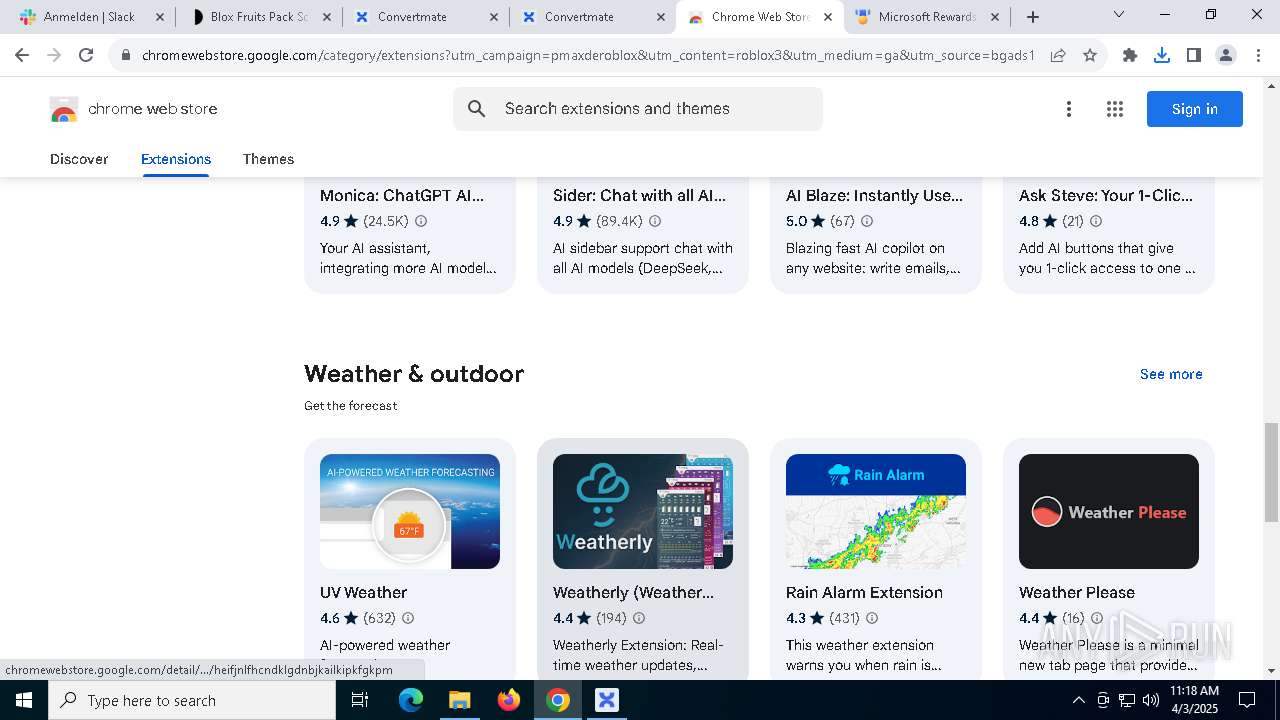Viewport: 1280px width, 720px height.
Task: Click the address bar URL
Action: (588, 55)
